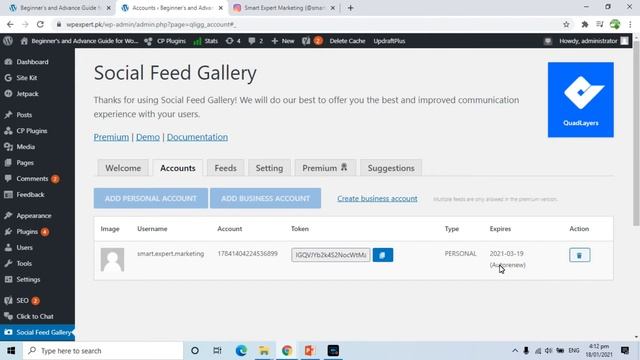Click the New content plus item

click(x=283, y=41)
